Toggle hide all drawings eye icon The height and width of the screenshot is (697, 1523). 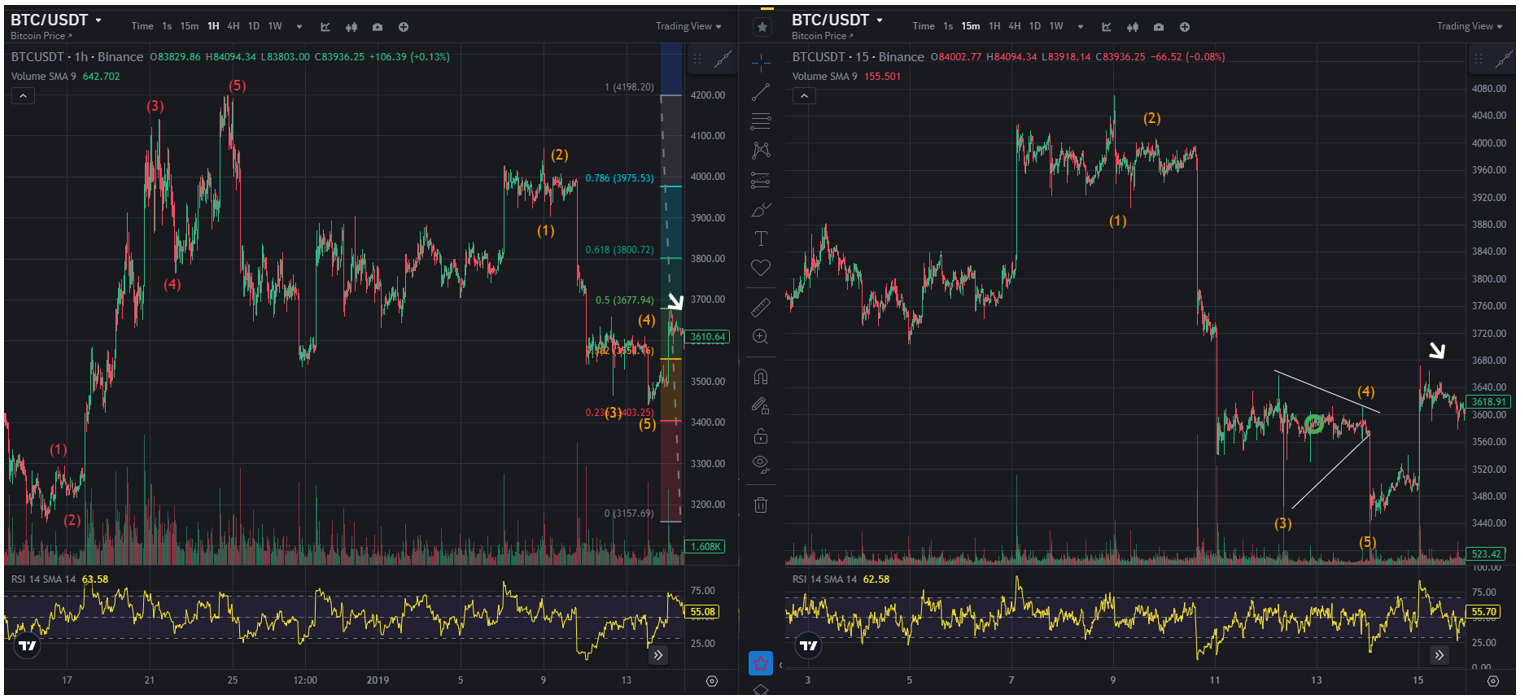click(761, 464)
